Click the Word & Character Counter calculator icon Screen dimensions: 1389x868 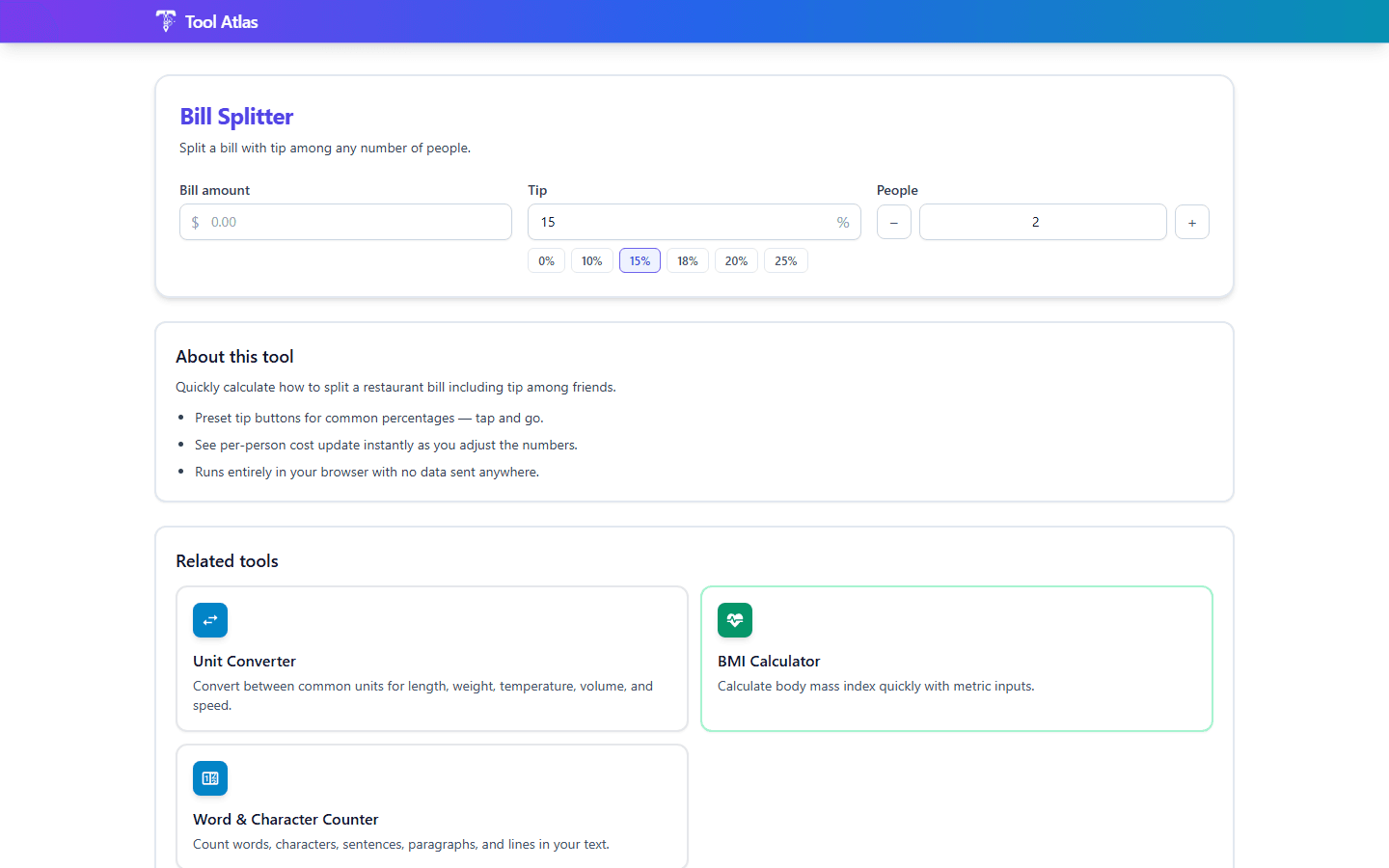point(209,778)
